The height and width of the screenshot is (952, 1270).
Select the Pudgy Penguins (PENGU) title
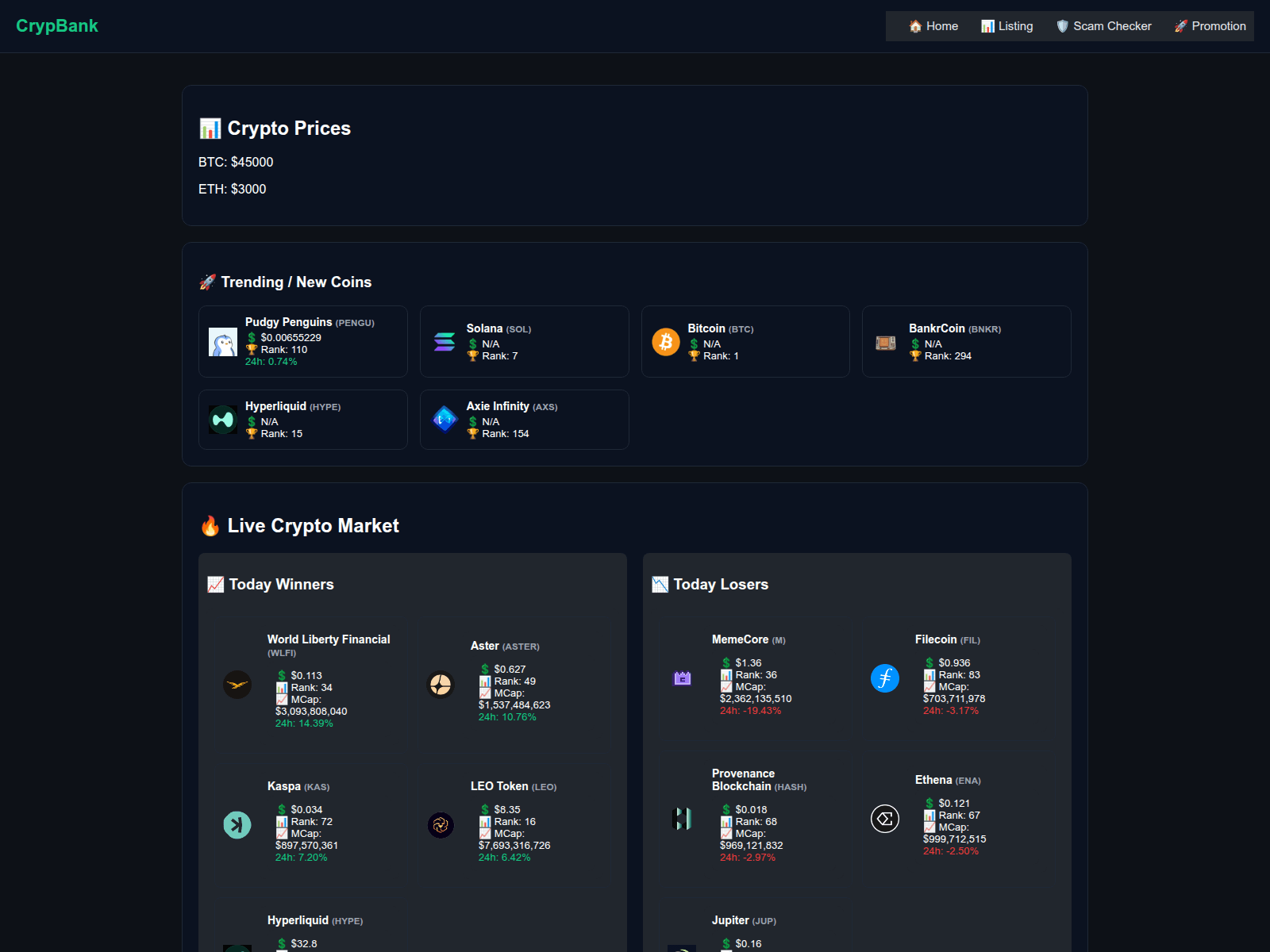[310, 322]
